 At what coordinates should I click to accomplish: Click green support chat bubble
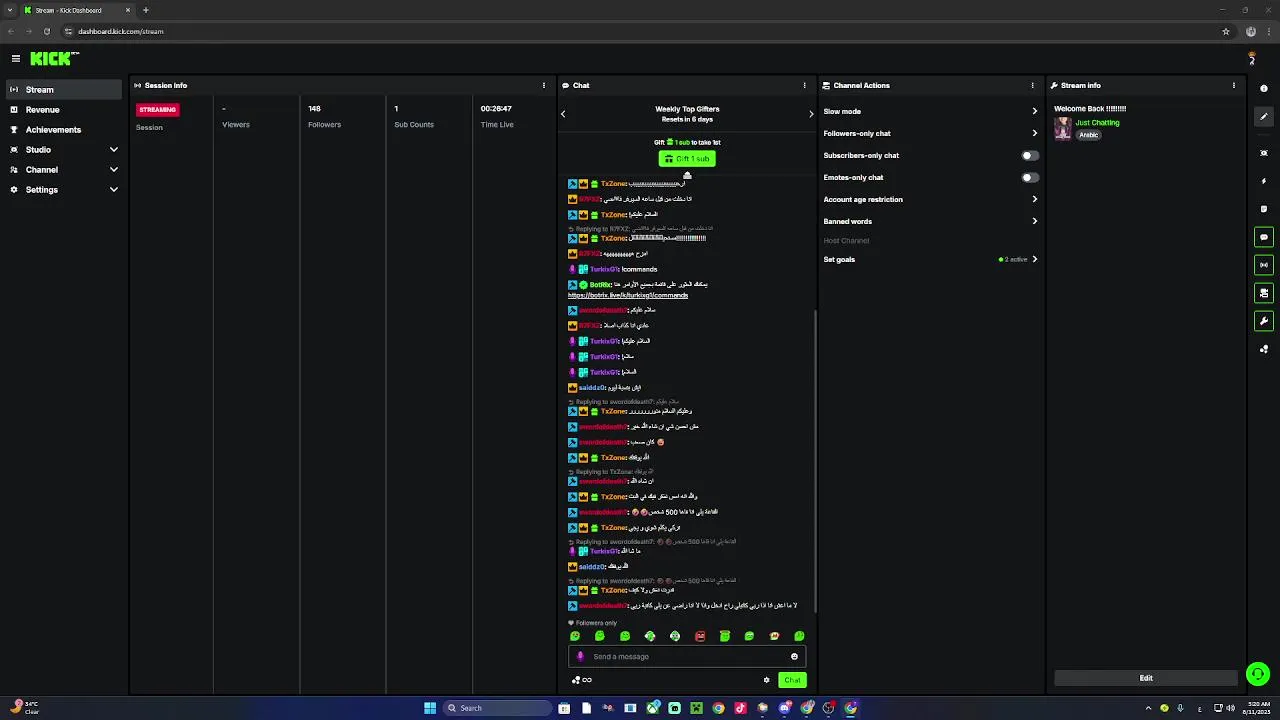(x=1258, y=674)
